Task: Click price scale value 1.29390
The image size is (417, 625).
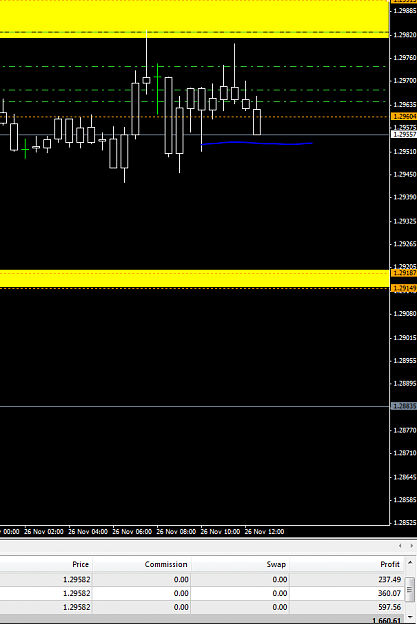Action: 405,197
